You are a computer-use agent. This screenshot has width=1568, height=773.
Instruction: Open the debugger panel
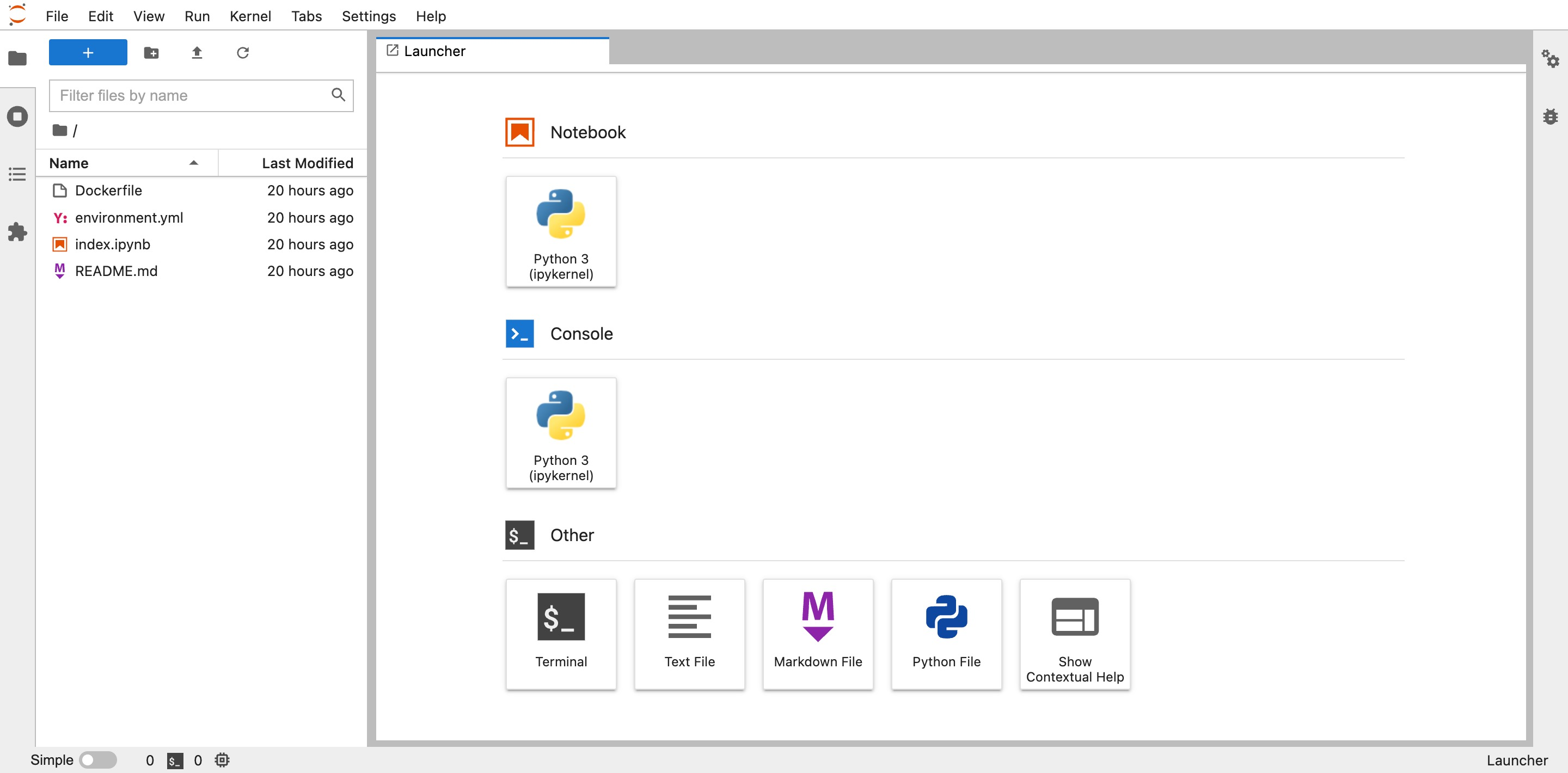click(1552, 116)
